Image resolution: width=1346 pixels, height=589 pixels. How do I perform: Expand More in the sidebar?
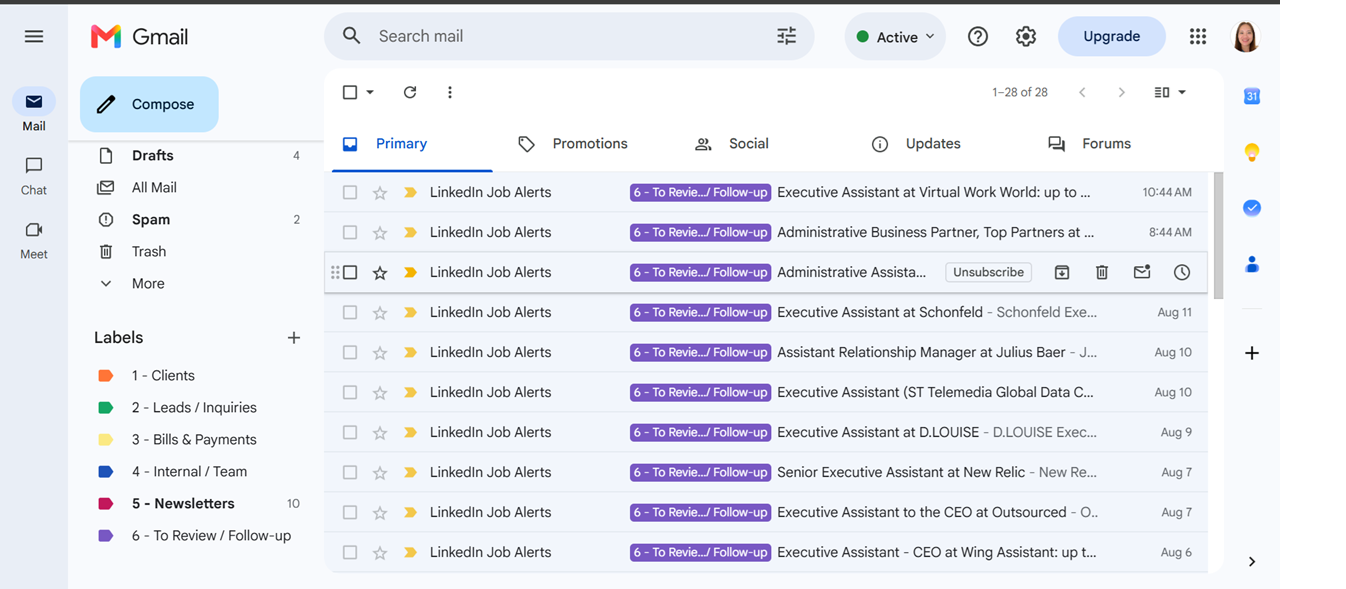pyautogui.click(x=148, y=283)
